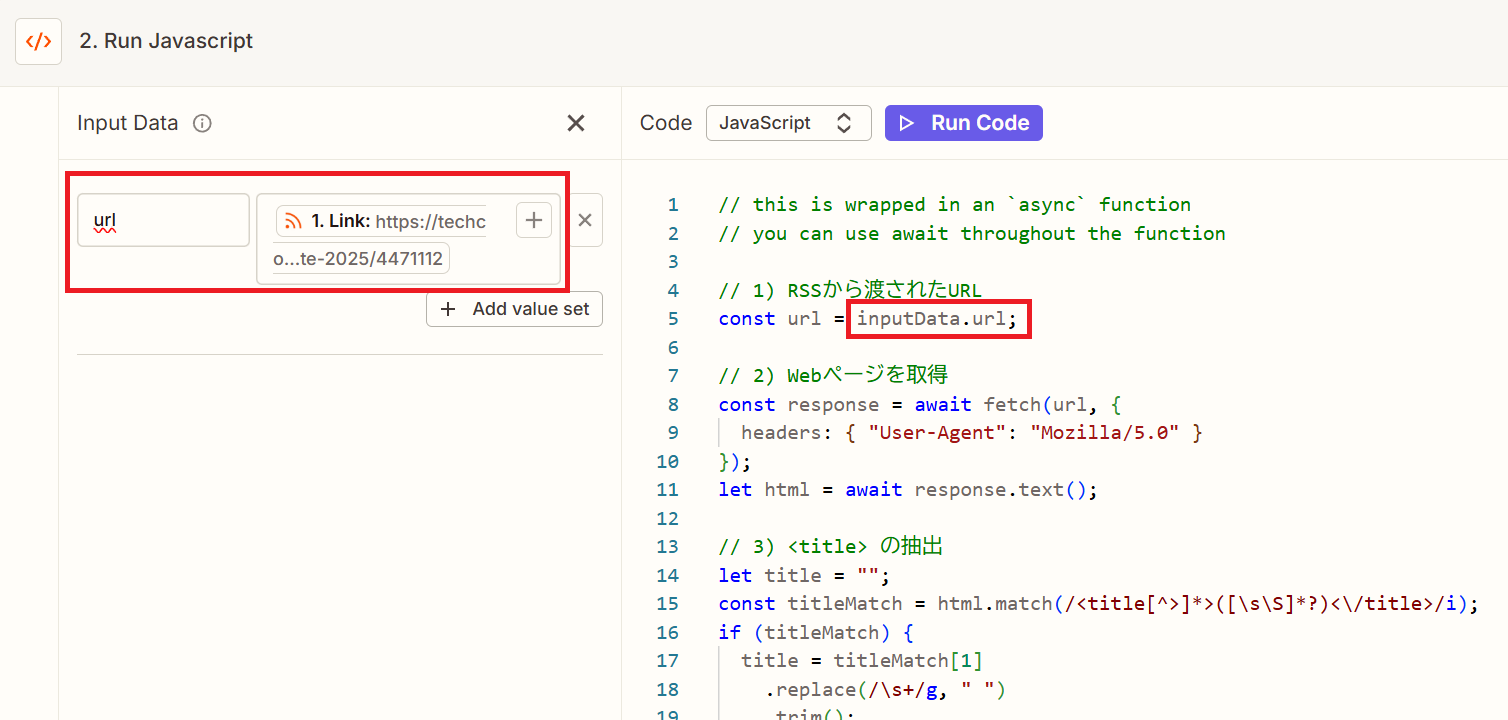Click the 1. Link value pill
The width and height of the screenshot is (1508, 720).
click(382, 221)
